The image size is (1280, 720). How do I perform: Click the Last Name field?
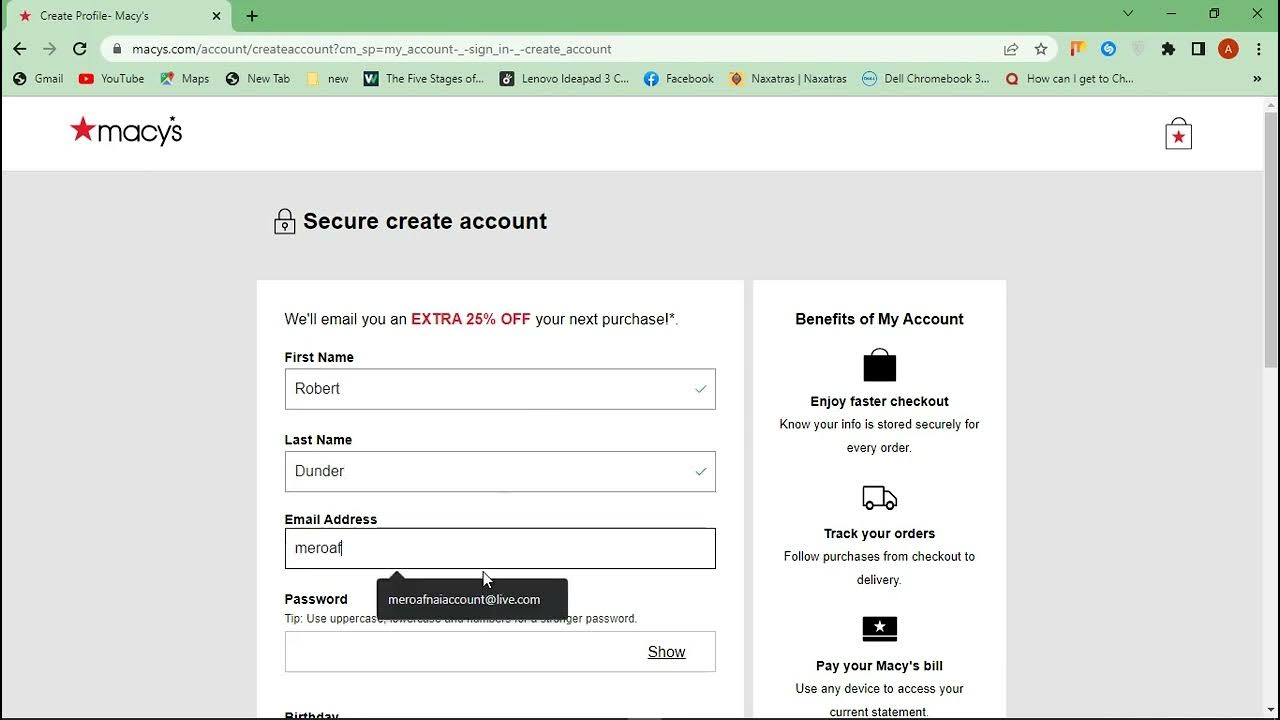pos(500,471)
